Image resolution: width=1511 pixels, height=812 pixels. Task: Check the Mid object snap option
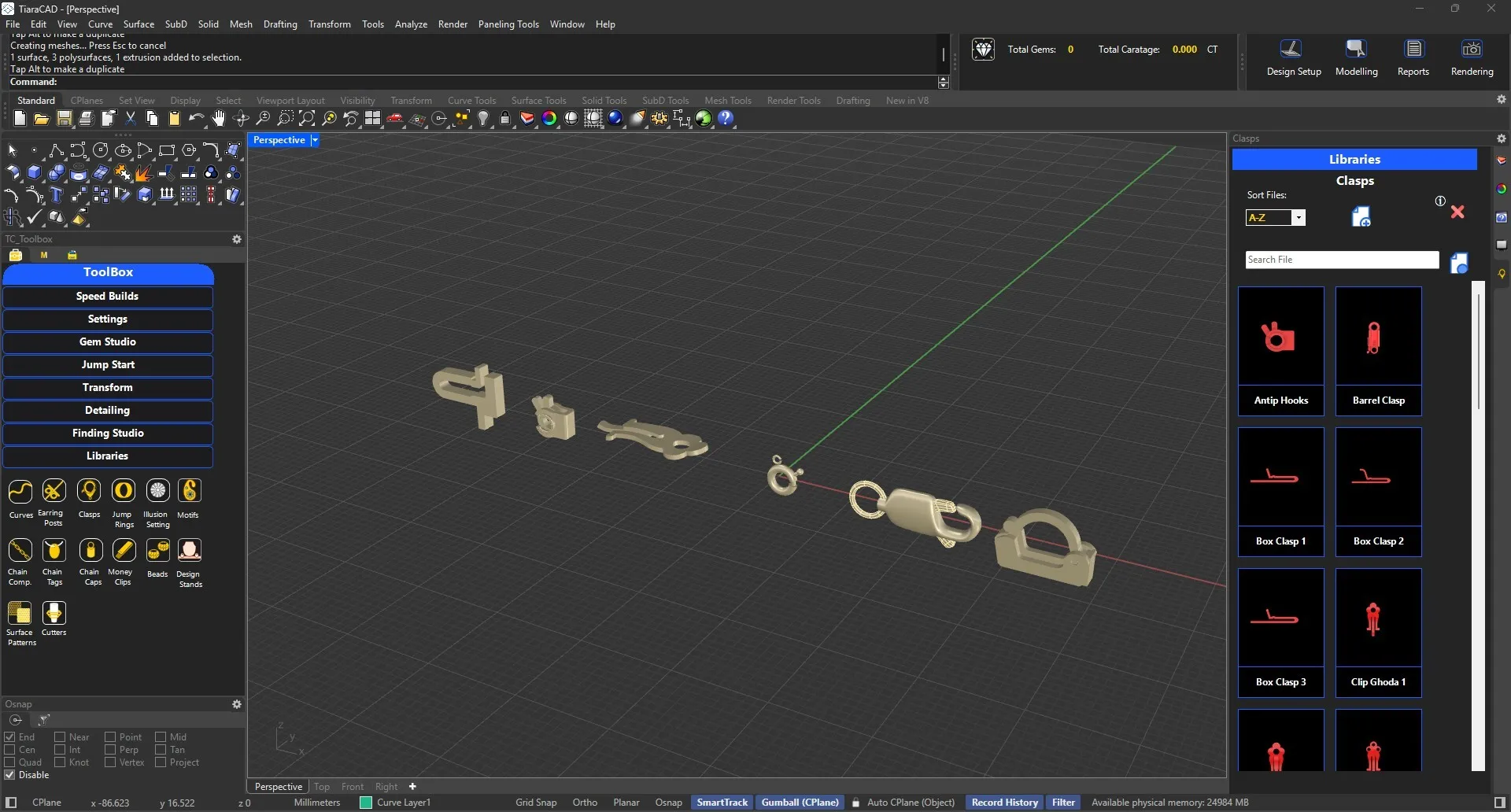point(161,737)
